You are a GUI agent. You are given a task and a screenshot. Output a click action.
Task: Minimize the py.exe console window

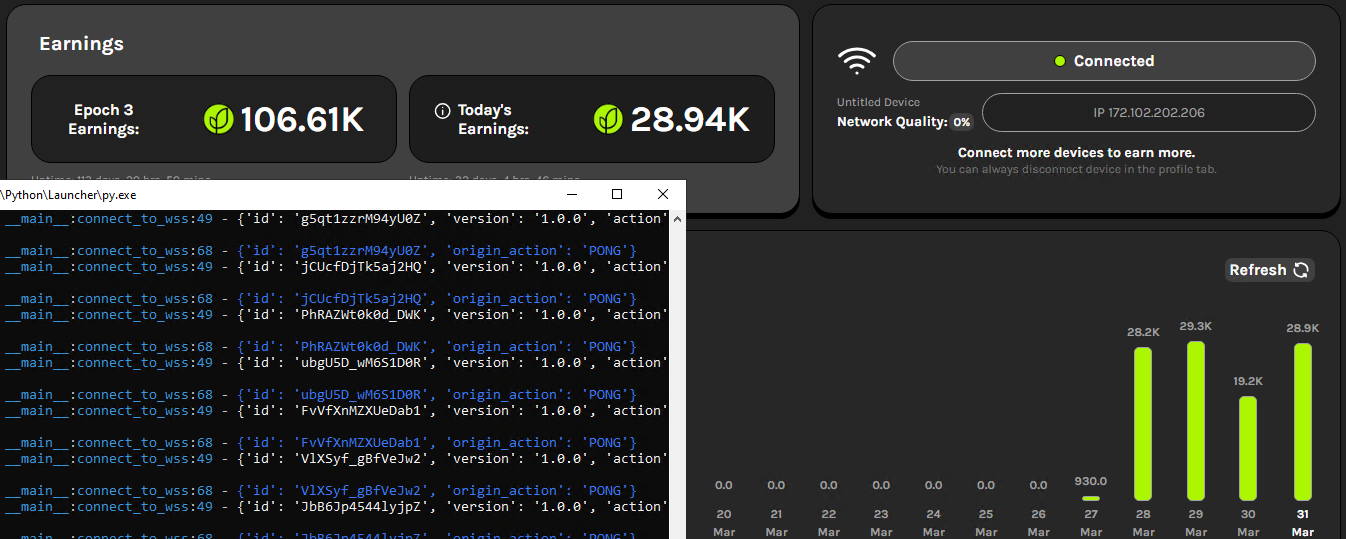[571, 194]
